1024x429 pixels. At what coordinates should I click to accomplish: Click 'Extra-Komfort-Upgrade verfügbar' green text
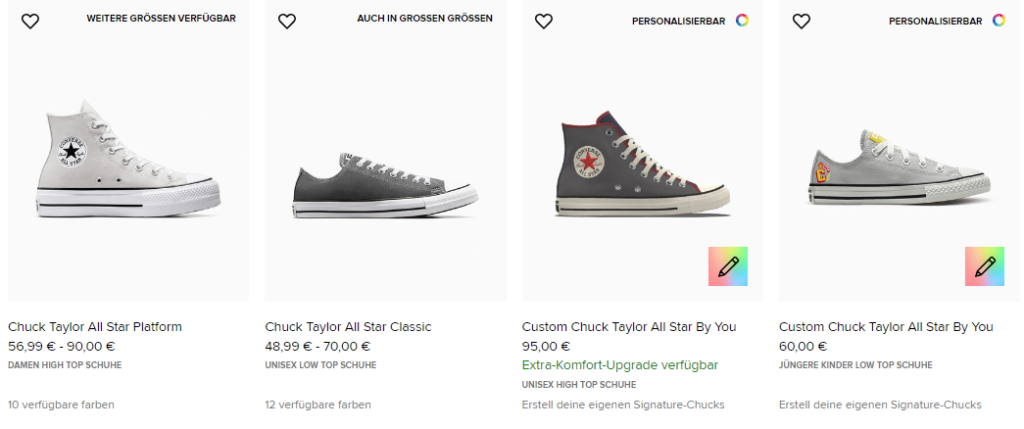pos(620,365)
